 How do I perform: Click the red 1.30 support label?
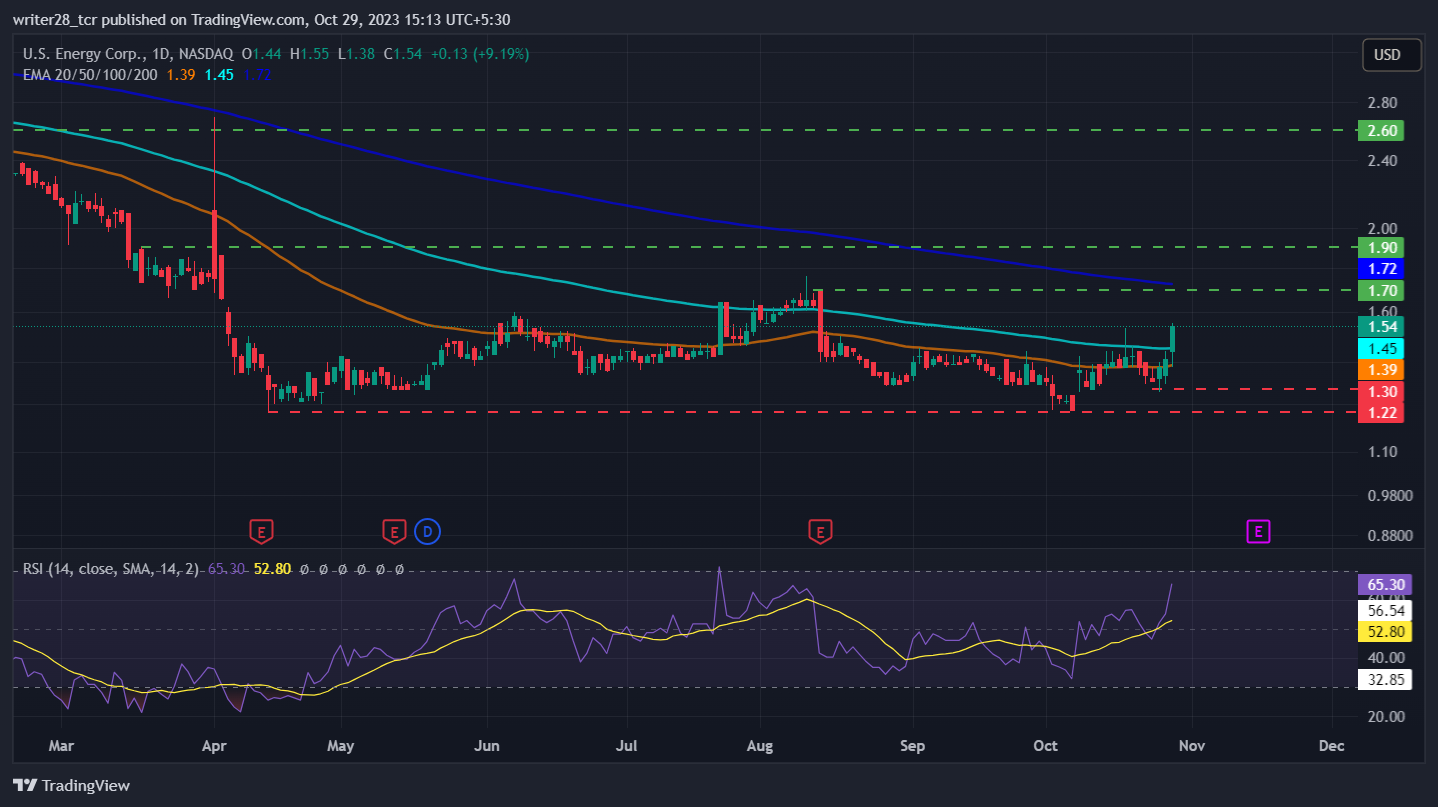tap(1381, 391)
